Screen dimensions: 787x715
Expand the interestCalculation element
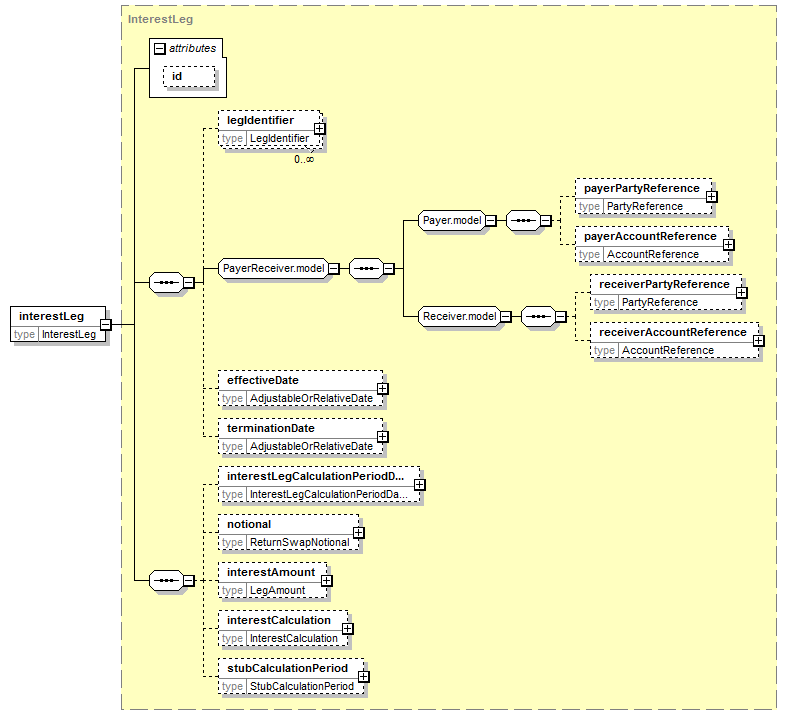[x=347, y=629]
